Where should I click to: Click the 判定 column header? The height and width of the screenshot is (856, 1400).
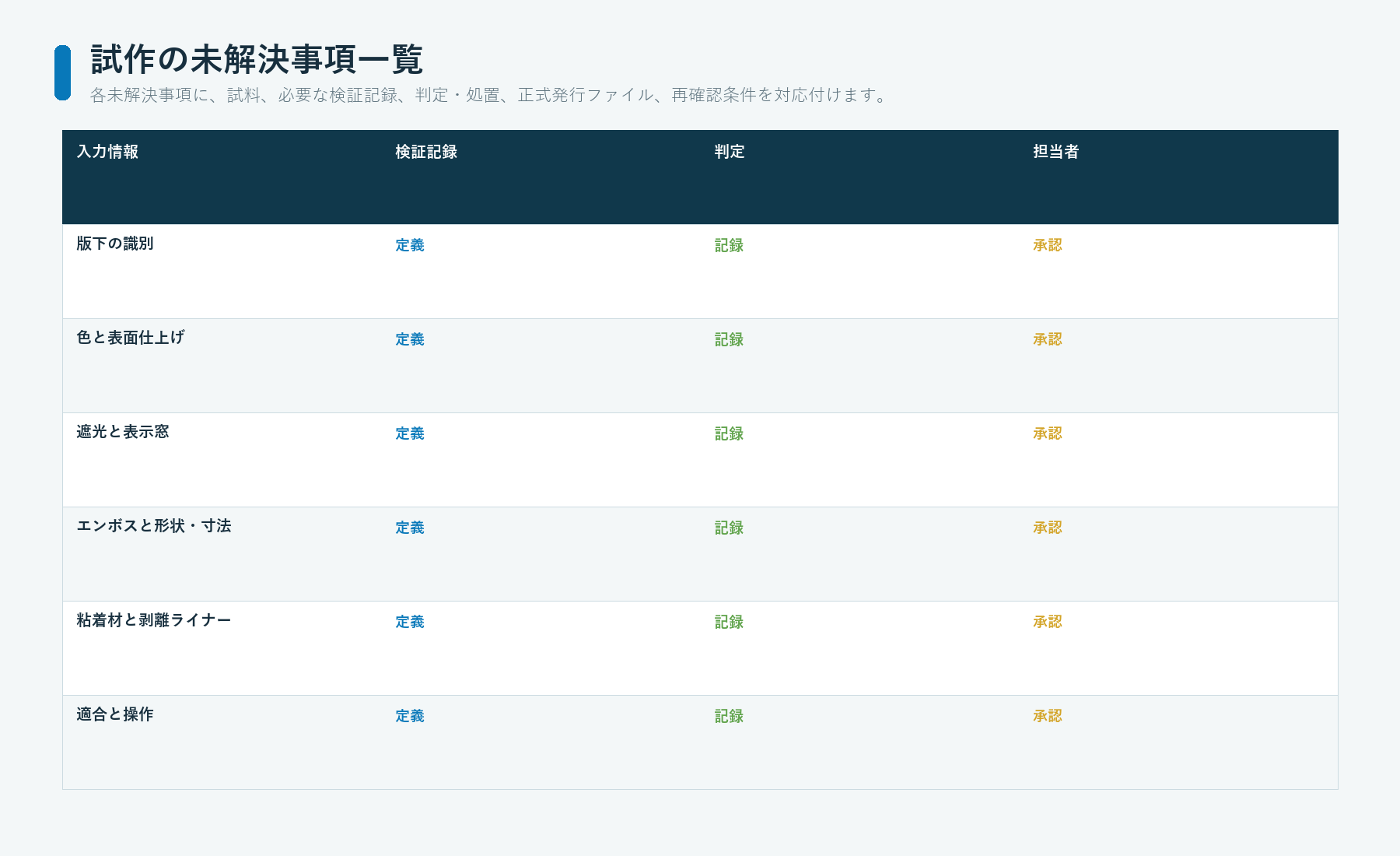730,152
